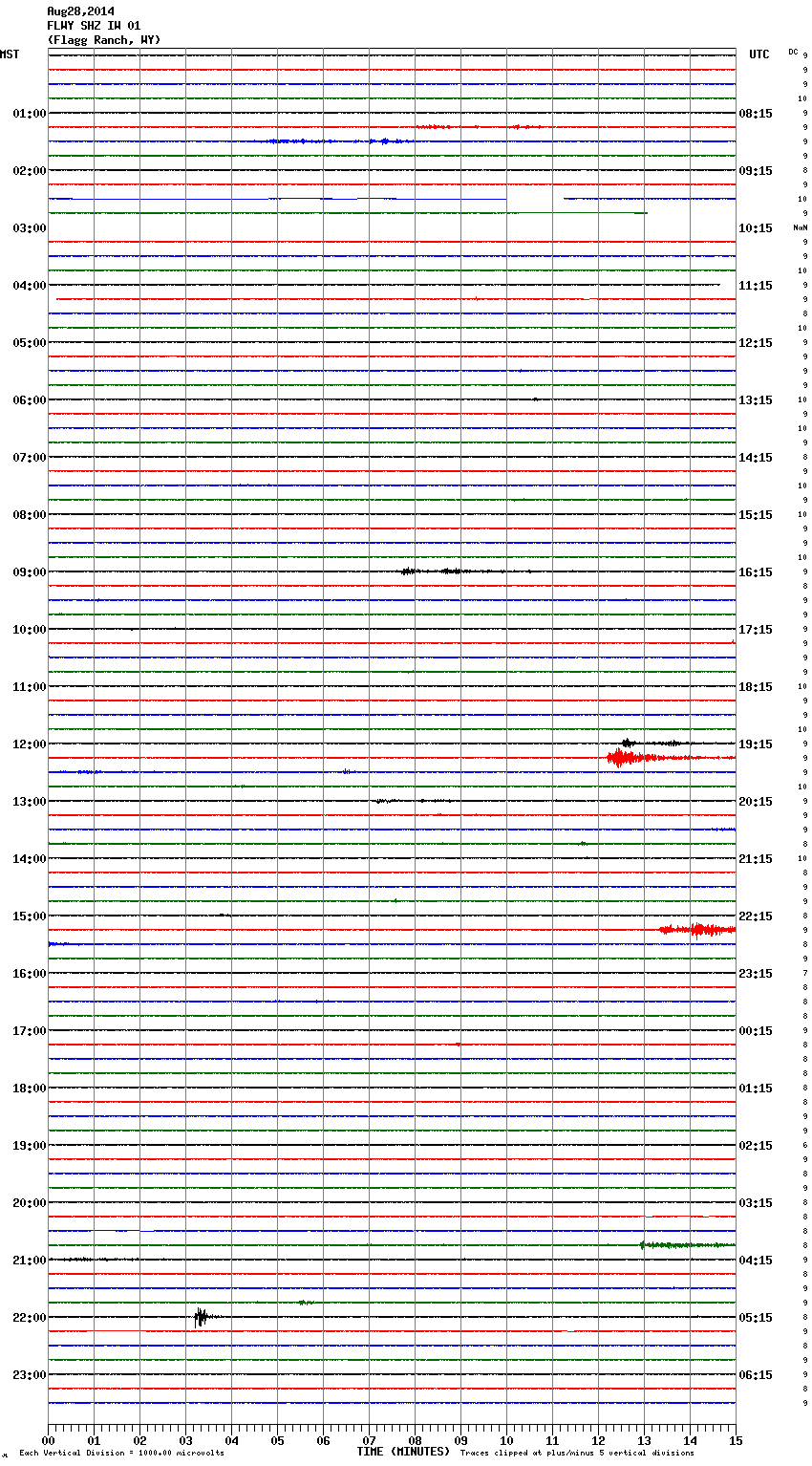Click the station code FLWY SHZ IW 01
The width and height of the screenshot is (812, 1466).
pyautogui.click(x=94, y=26)
